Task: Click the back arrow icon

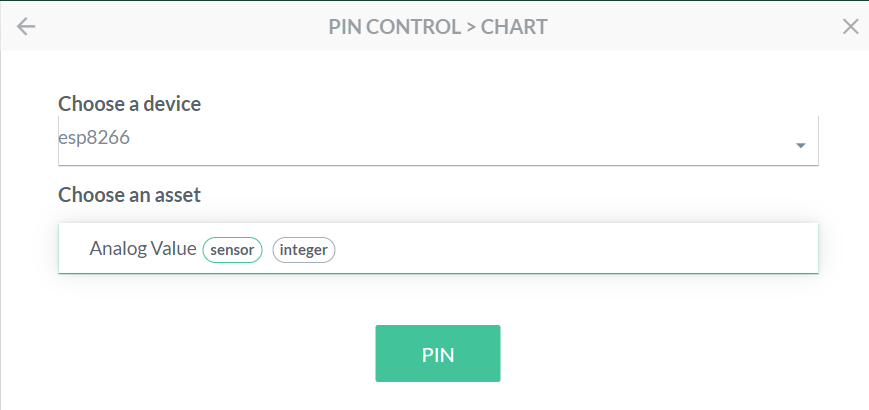Action: pyautogui.click(x=26, y=27)
